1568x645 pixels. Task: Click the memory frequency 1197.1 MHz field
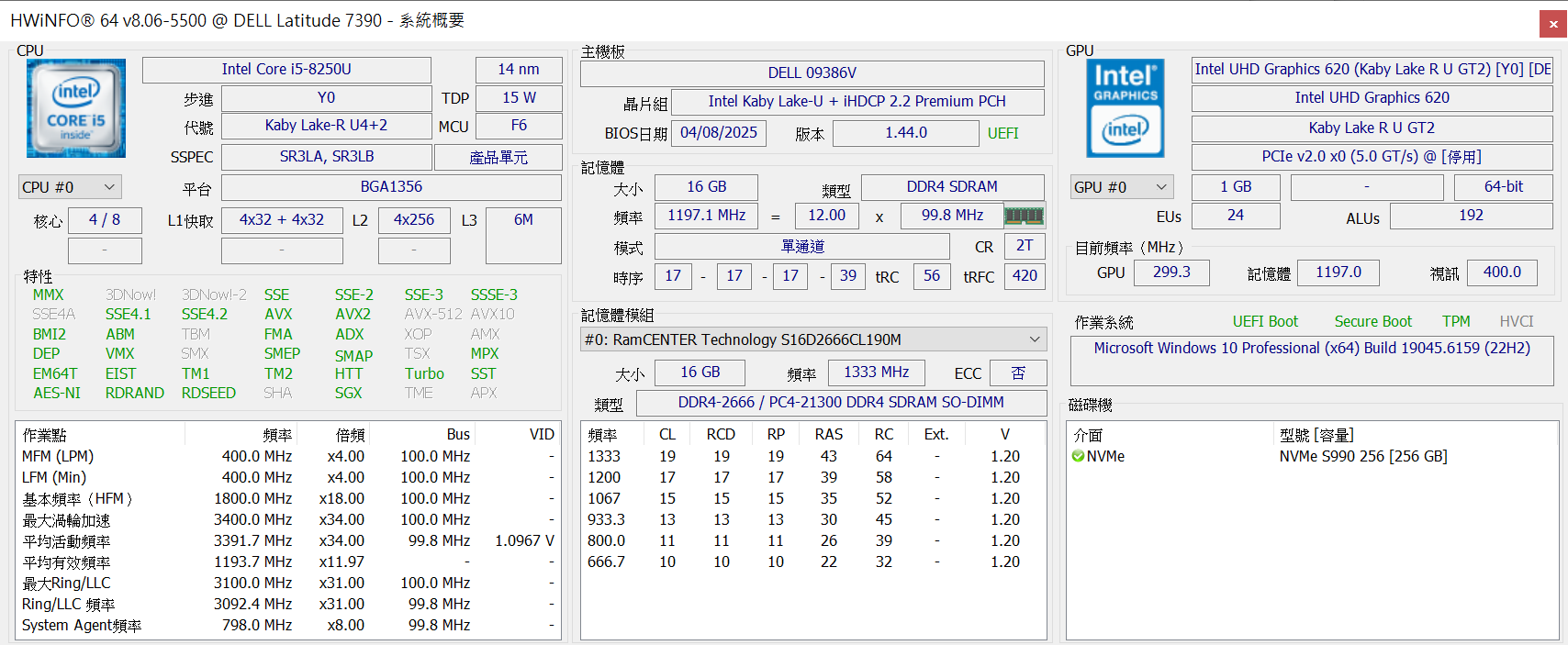[707, 216]
